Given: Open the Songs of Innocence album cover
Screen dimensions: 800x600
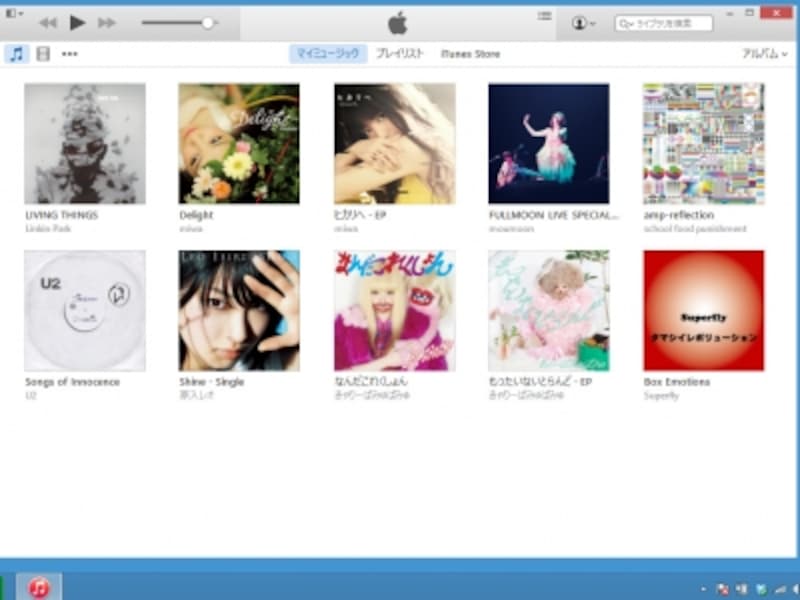Looking at the screenshot, I should click(85, 311).
